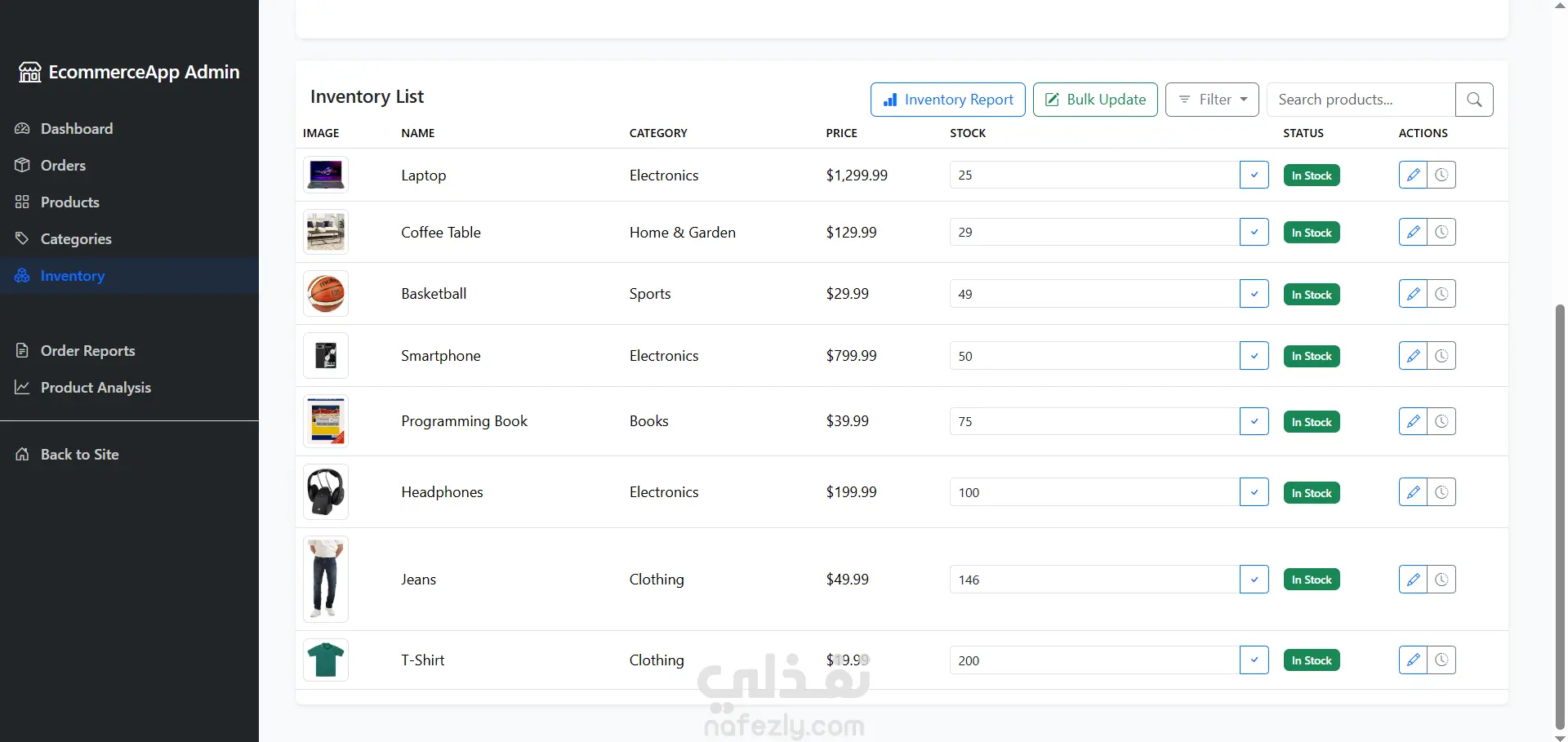Click the page vertical scrollbar

tap(1560, 518)
